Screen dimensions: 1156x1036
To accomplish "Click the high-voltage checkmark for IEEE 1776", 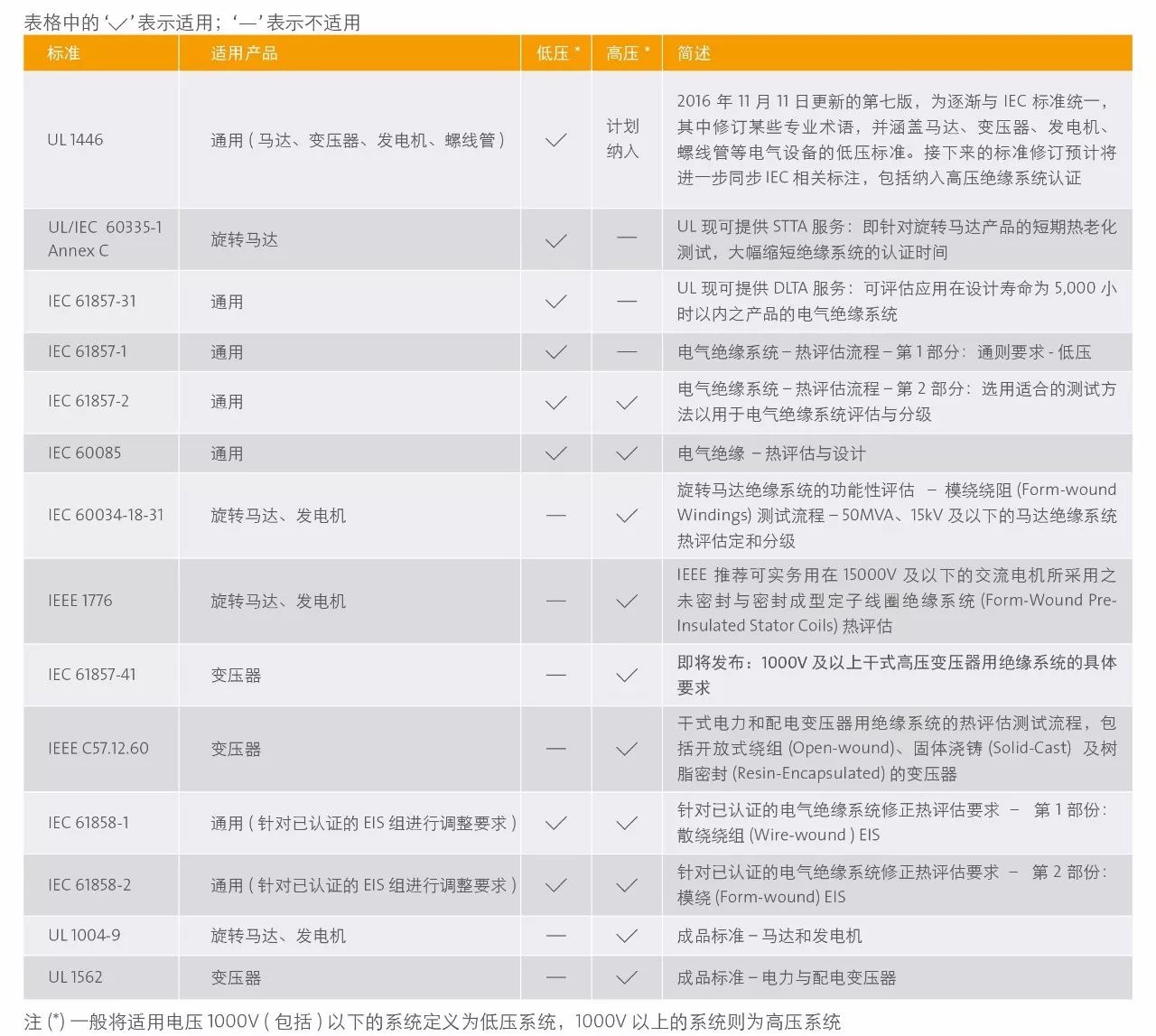I will [x=626, y=601].
